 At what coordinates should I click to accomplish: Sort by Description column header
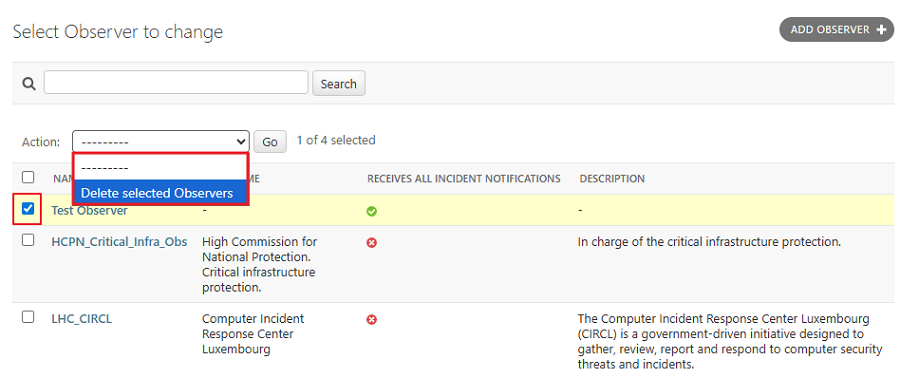click(x=612, y=179)
